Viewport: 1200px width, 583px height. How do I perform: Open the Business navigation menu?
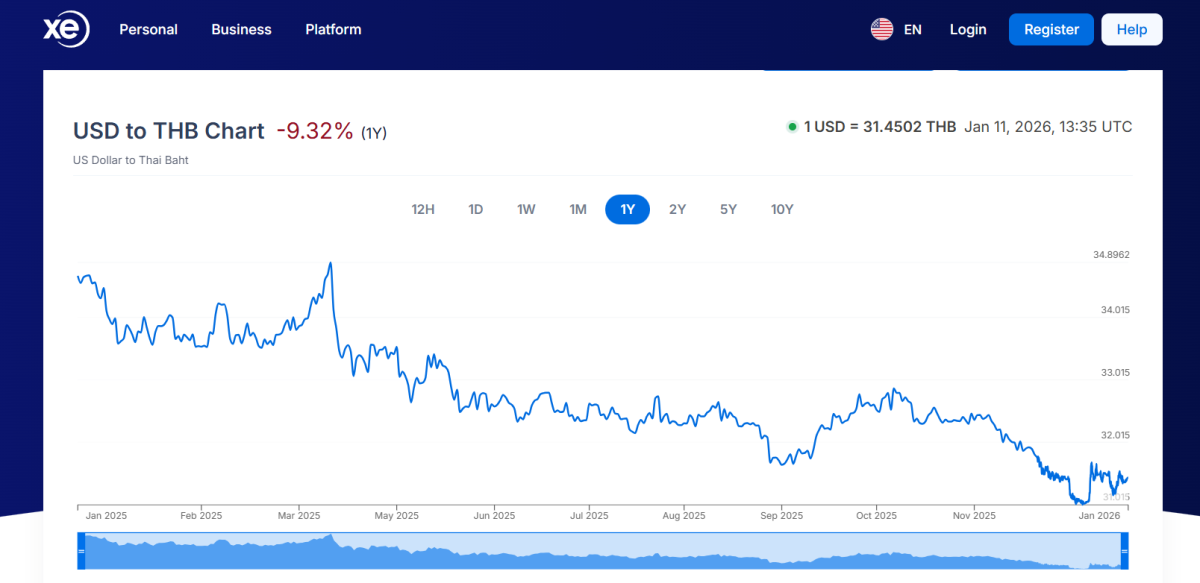coord(241,30)
